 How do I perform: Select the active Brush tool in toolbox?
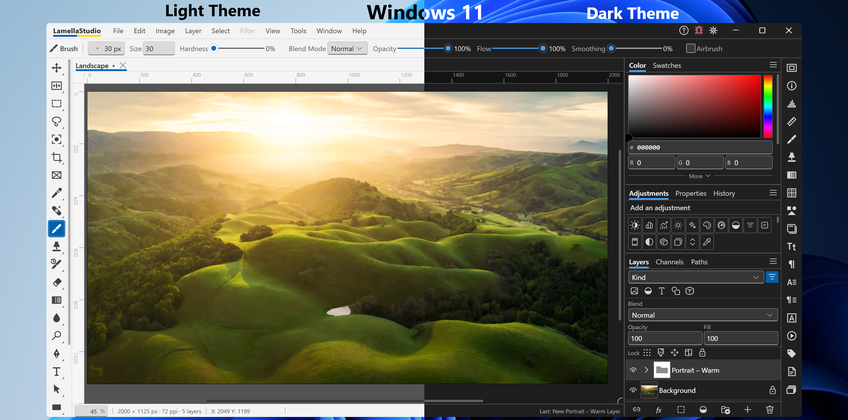[x=56, y=229]
